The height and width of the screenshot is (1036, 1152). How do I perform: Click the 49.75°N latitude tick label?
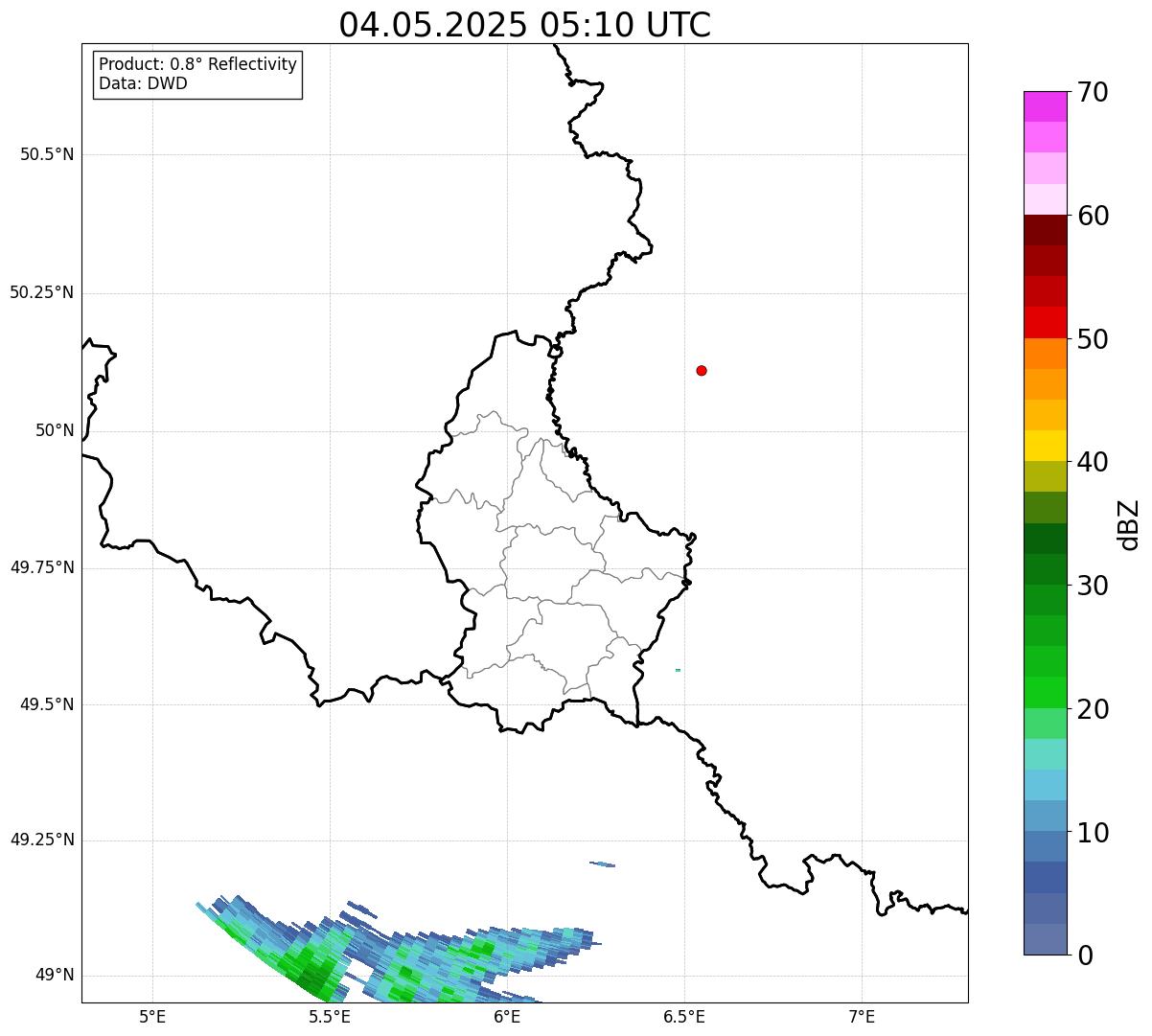click(x=42, y=568)
